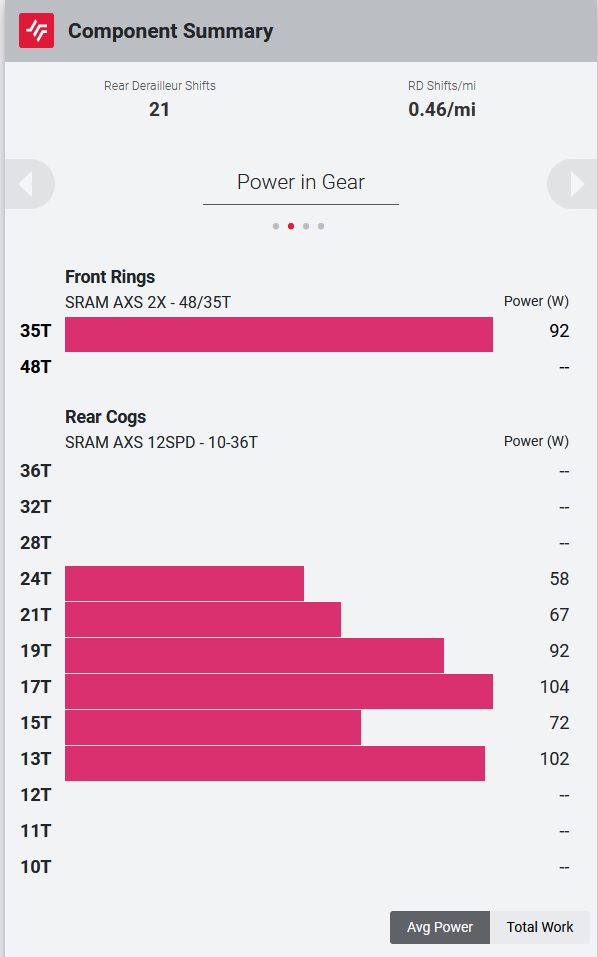Image resolution: width=598 pixels, height=957 pixels.
Task: Select the second red page dot
Action: tap(291, 226)
